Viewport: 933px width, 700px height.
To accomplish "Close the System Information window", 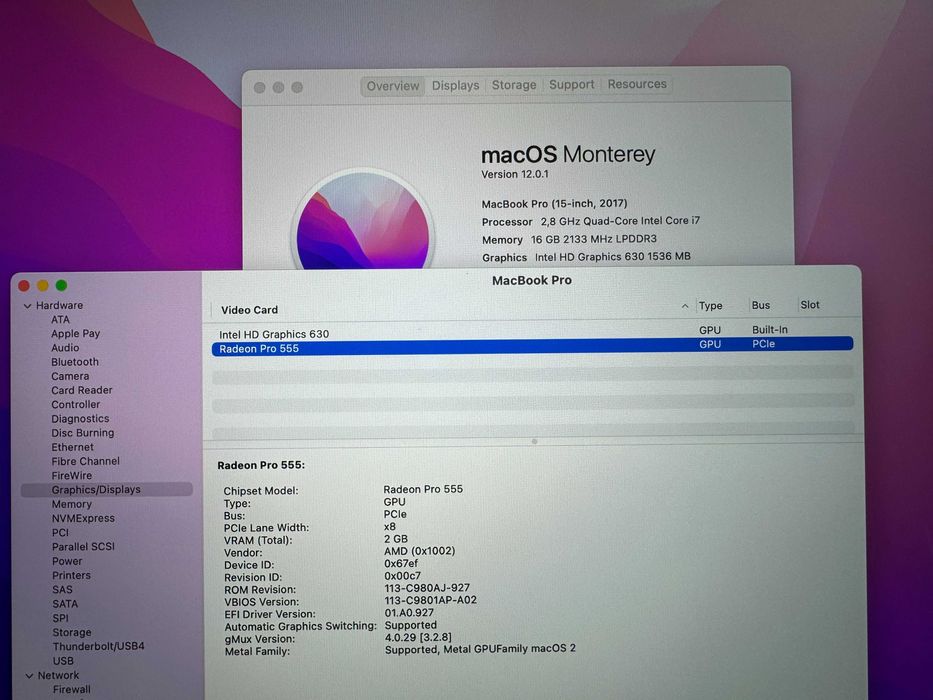I will click(x=24, y=286).
